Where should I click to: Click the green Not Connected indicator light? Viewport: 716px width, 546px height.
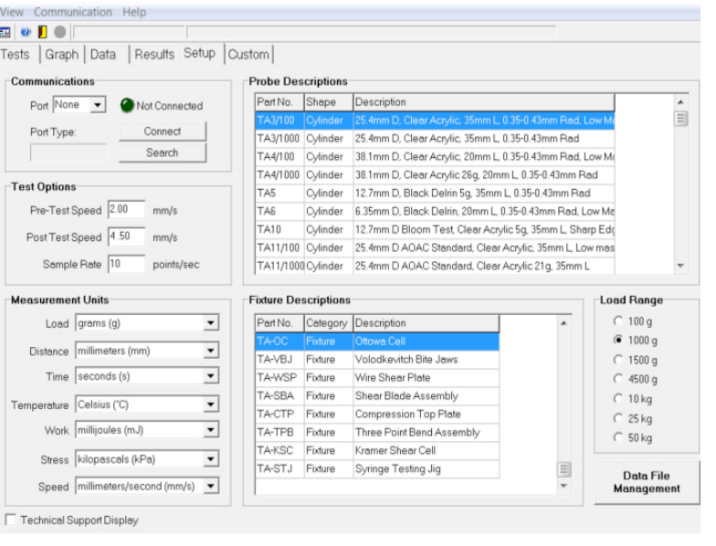[127, 105]
